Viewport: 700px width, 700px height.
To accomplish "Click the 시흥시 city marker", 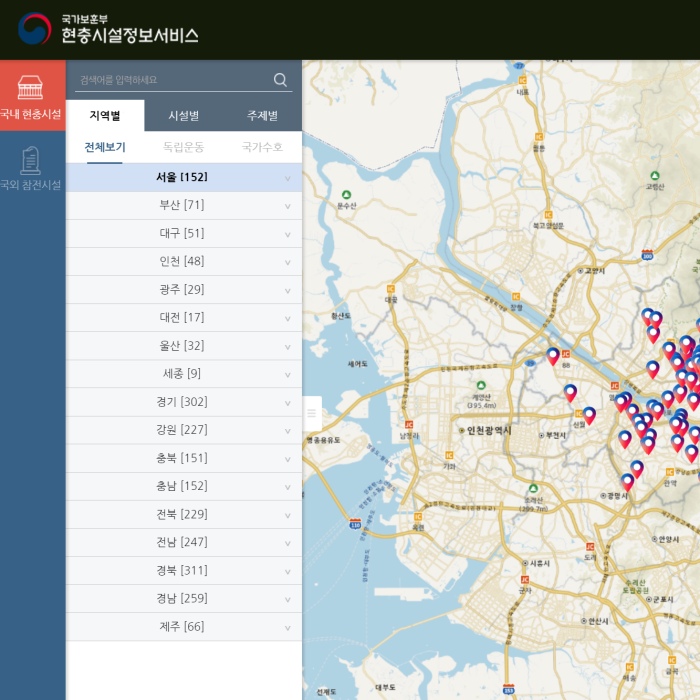I will coord(525,563).
